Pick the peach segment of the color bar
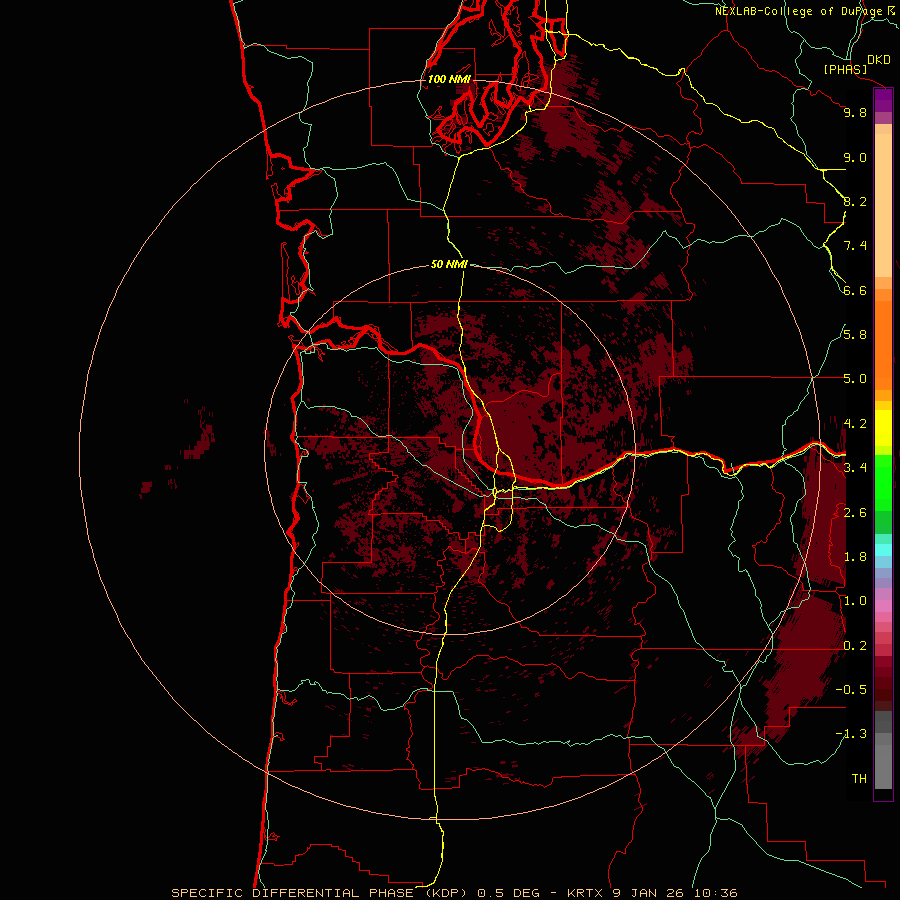Viewport: 900px width, 900px height. point(883,205)
